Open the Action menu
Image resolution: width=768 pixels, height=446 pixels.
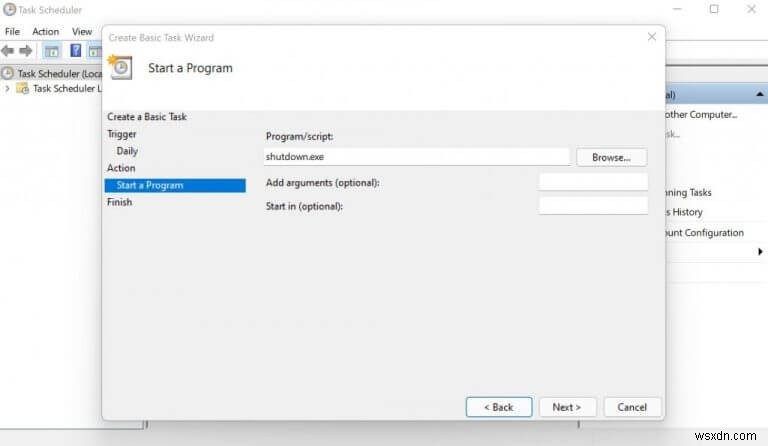point(46,31)
